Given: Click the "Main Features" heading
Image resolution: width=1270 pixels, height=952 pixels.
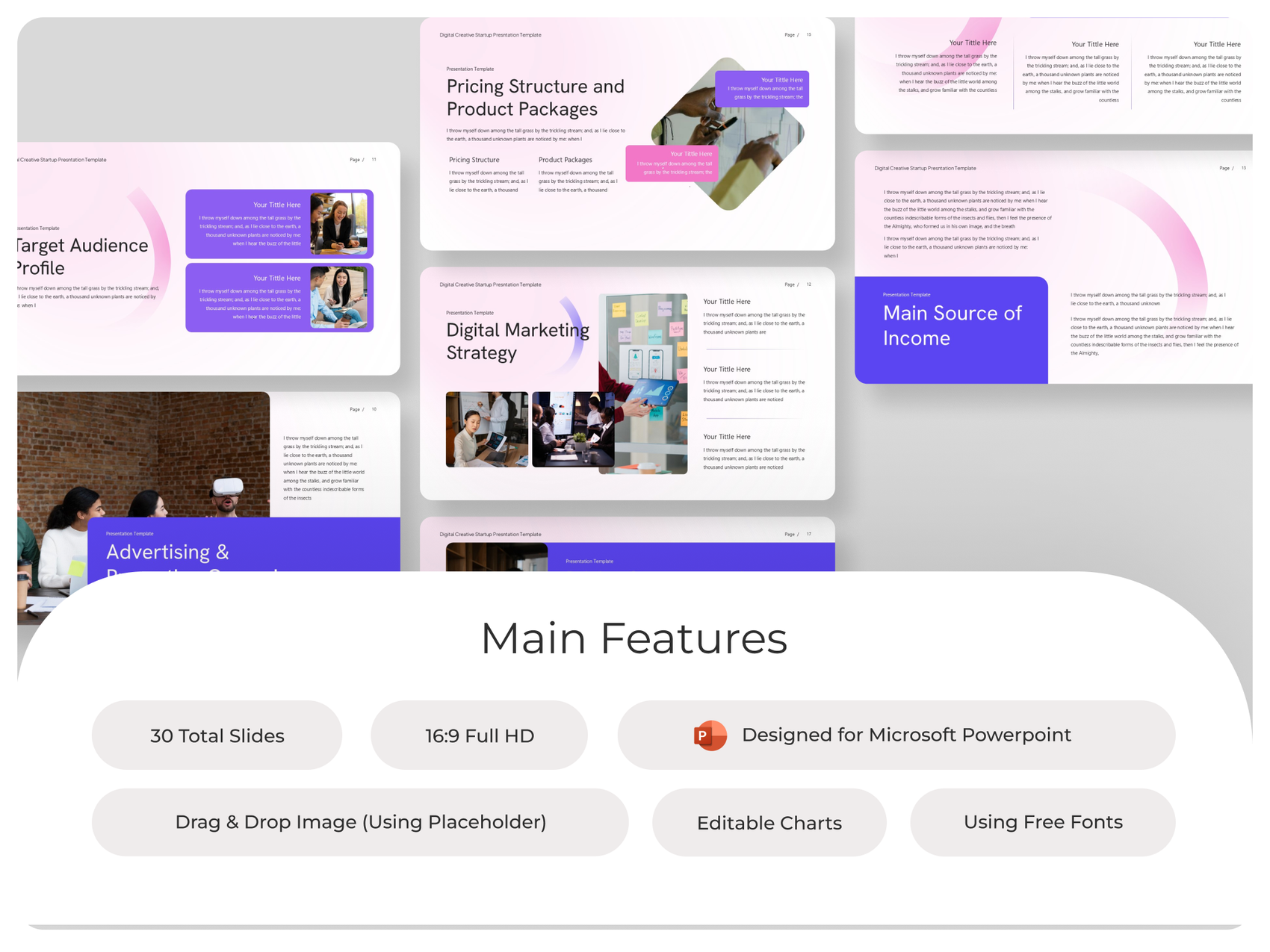Looking at the screenshot, I should click(634, 638).
